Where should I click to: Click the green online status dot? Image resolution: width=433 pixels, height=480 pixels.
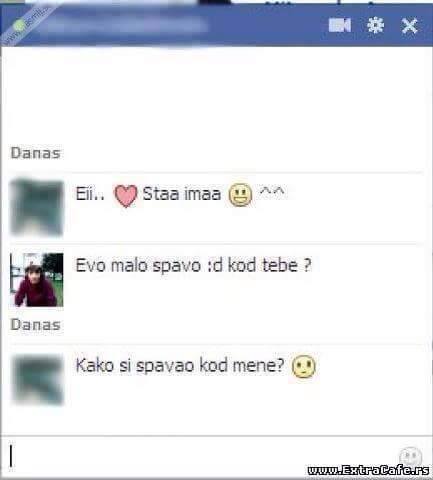point(19,25)
